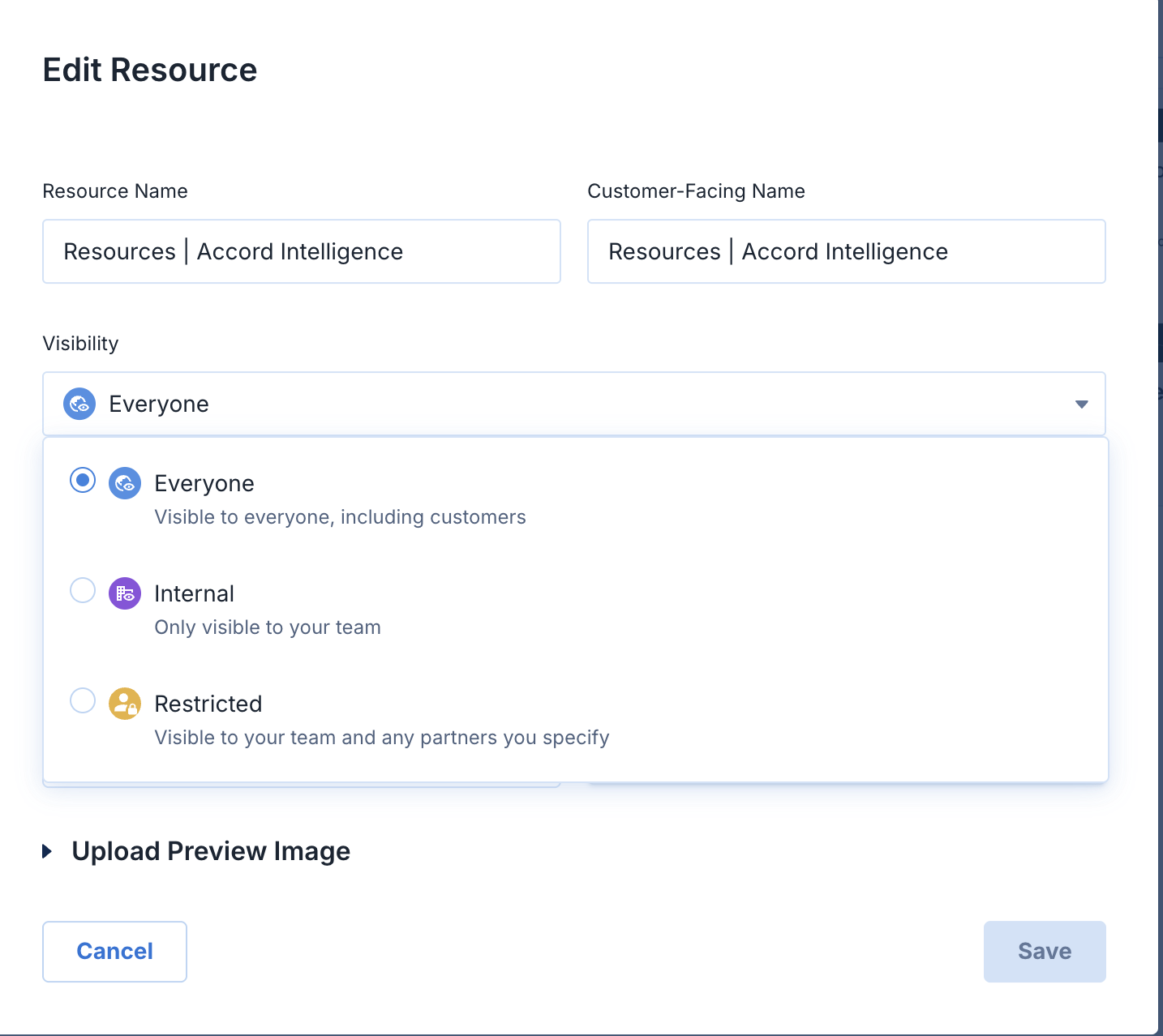
Task: Click 'Visible to your team and any partners' text
Action: pyautogui.click(x=326, y=738)
